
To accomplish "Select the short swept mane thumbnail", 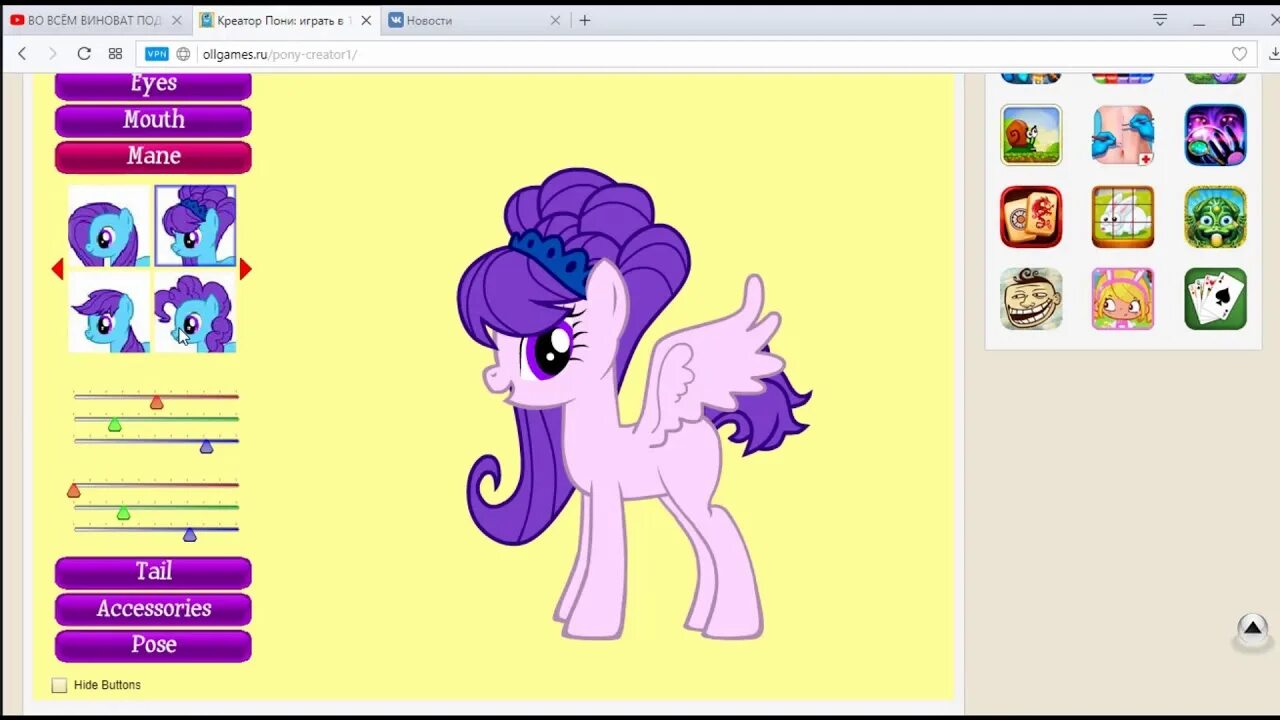I will [x=109, y=311].
